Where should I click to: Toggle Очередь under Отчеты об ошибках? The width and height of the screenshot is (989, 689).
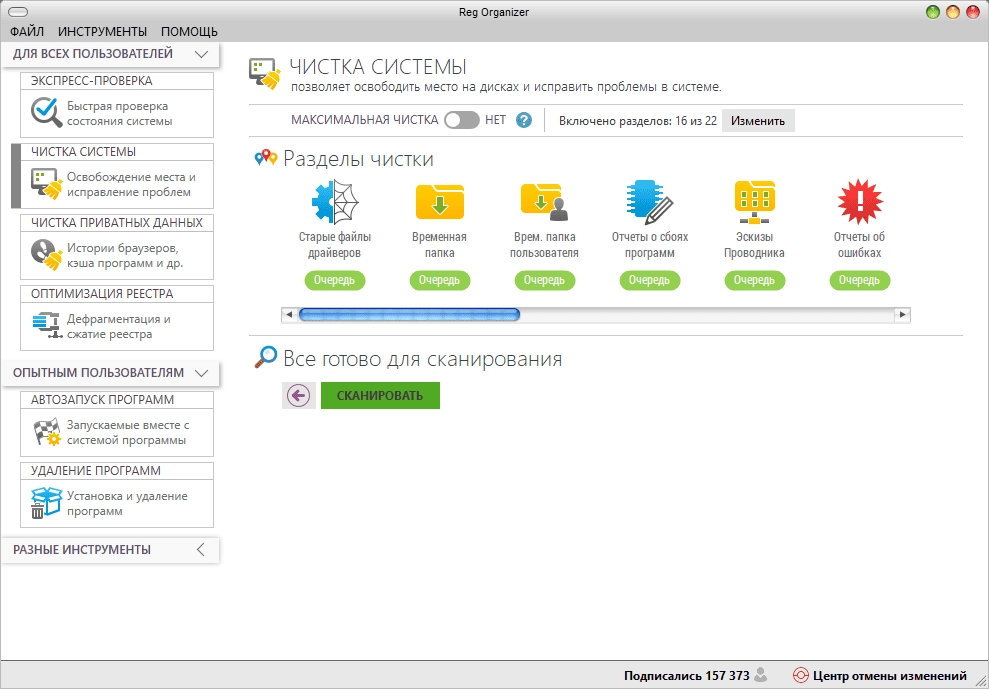tap(859, 280)
